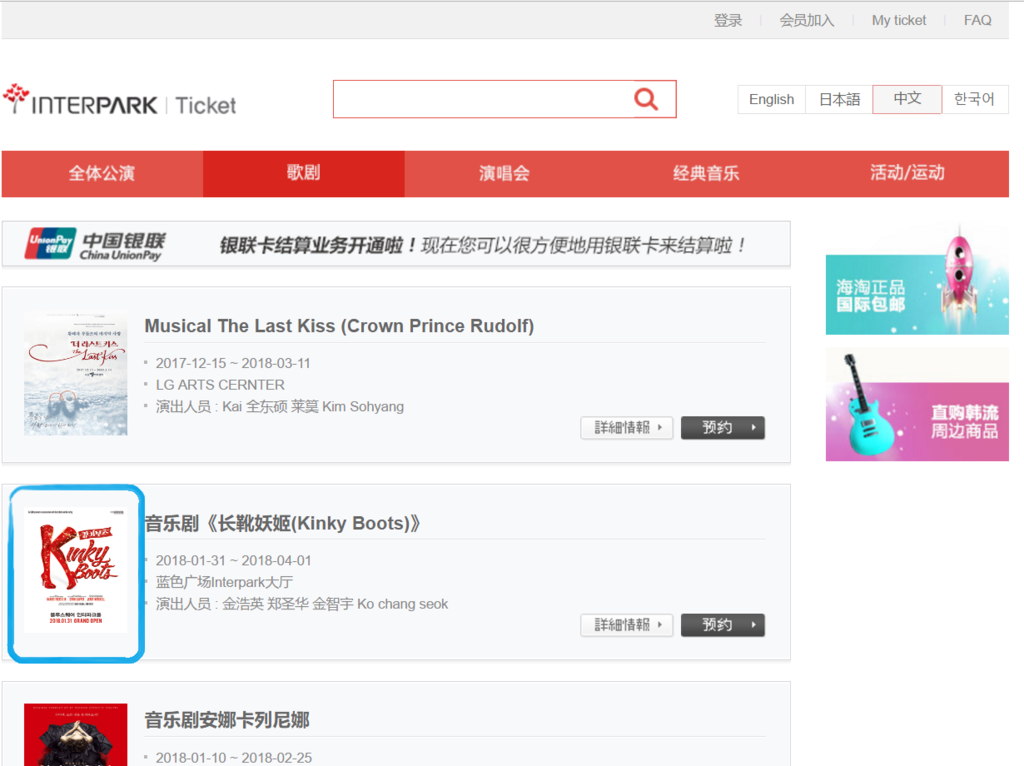This screenshot has height=766, width=1024.
Task: Click the date 2018-01-10 ~ 2018-02-25
Action: pyautogui.click(x=233, y=758)
